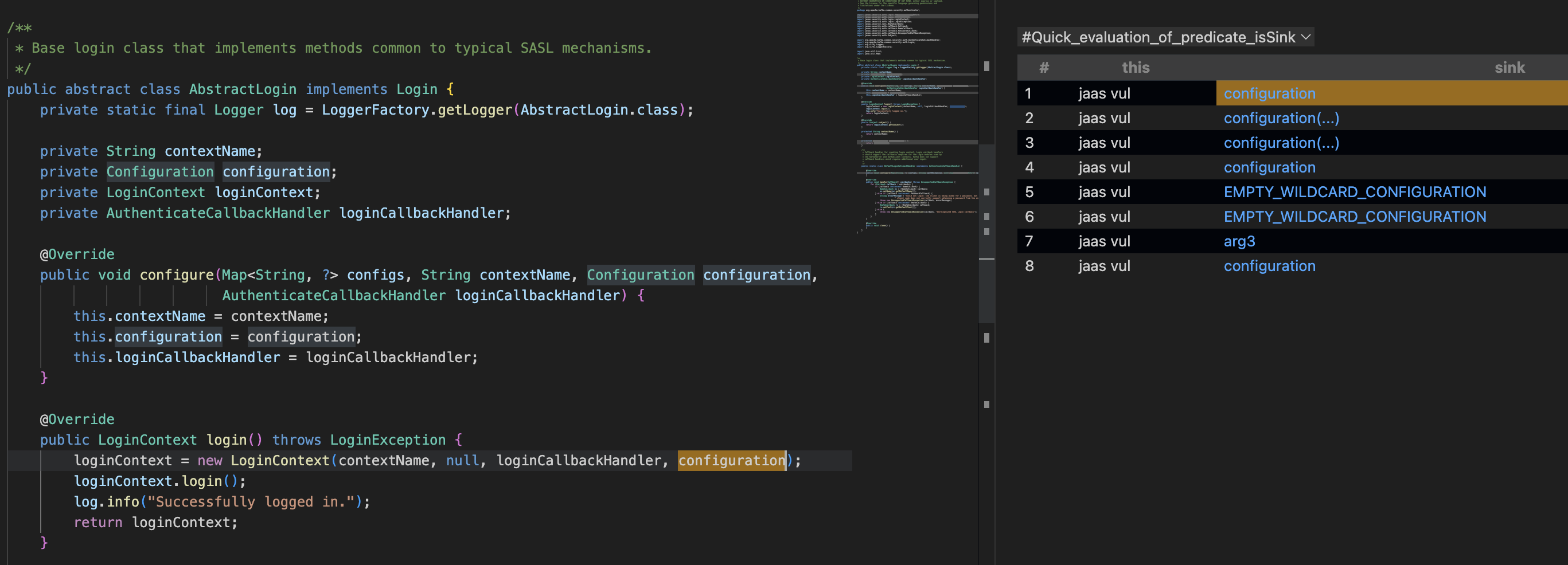Open the 'arg3' link in row 7
This screenshot has height=565, width=1568.
point(1239,241)
